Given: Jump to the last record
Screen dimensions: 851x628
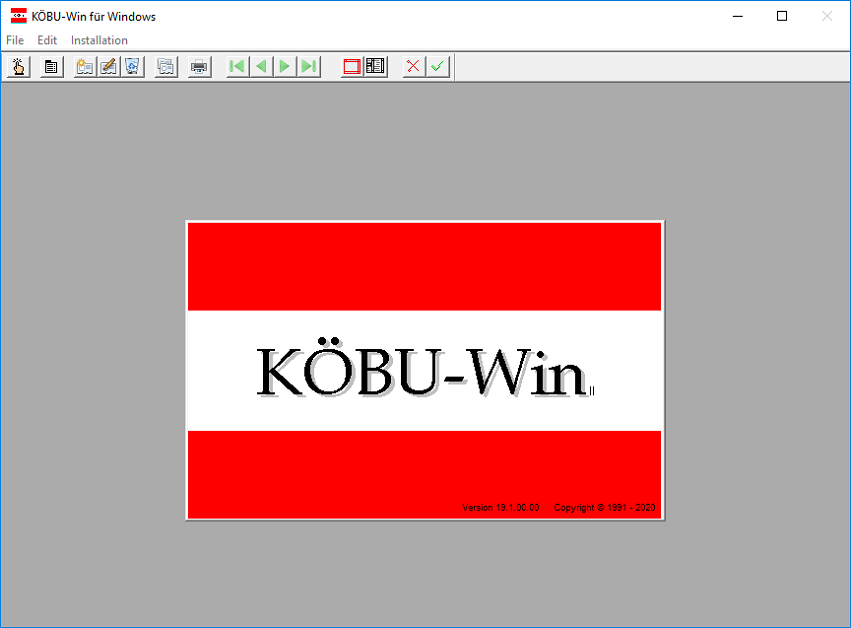Looking at the screenshot, I should pyautogui.click(x=309, y=67).
